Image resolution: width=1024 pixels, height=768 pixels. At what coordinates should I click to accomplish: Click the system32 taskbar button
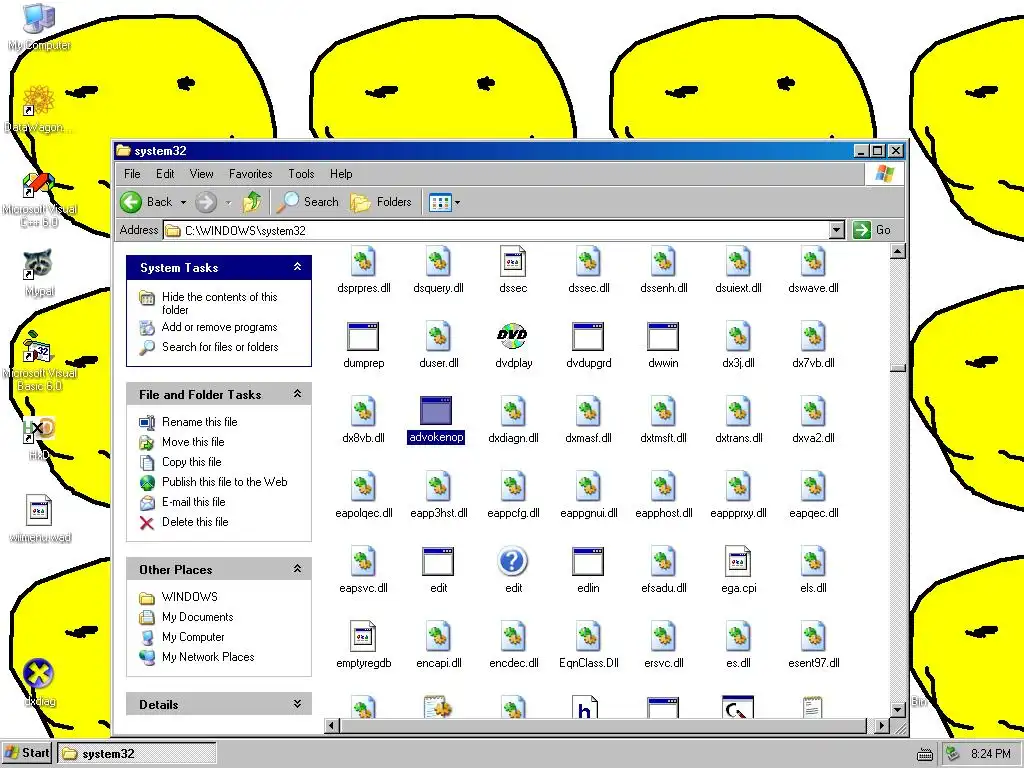point(136,754)
